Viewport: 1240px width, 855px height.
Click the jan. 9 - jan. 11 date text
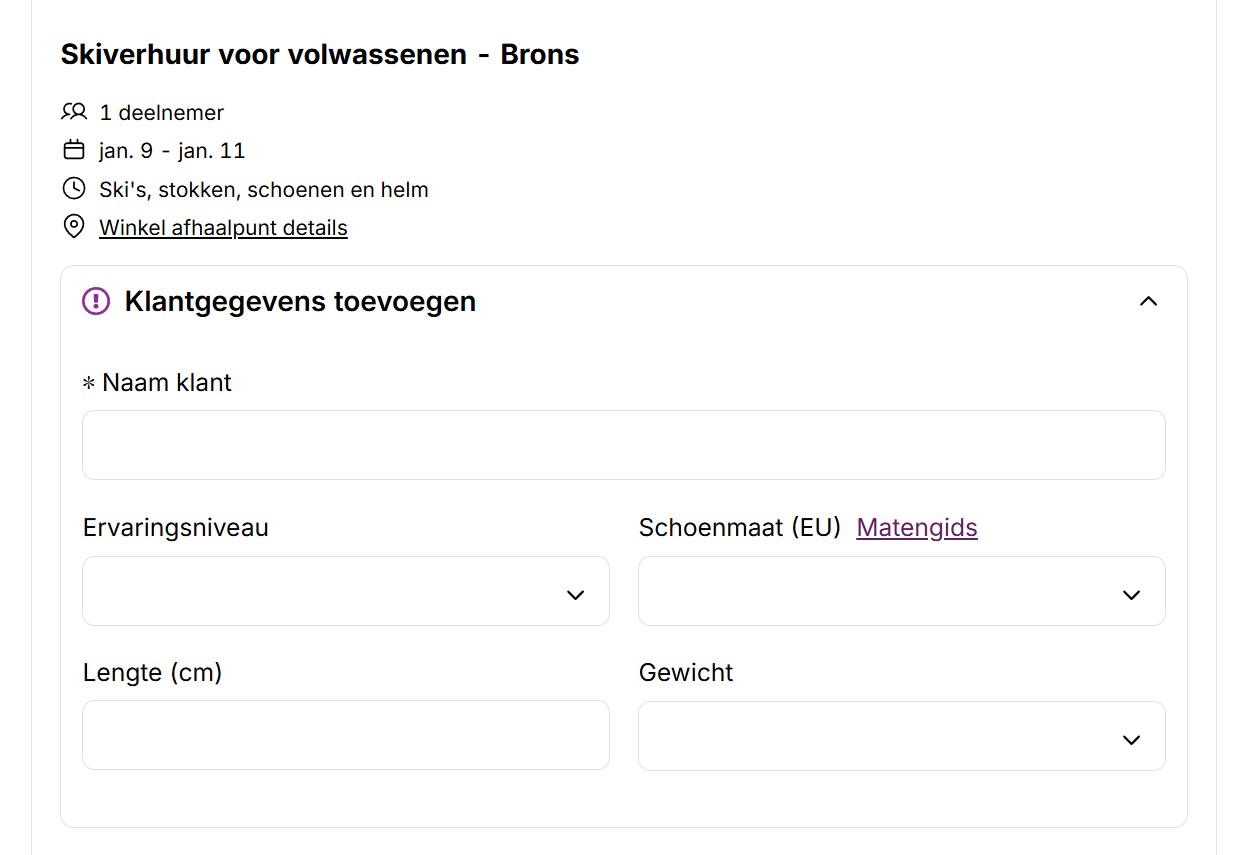[172, 150]
